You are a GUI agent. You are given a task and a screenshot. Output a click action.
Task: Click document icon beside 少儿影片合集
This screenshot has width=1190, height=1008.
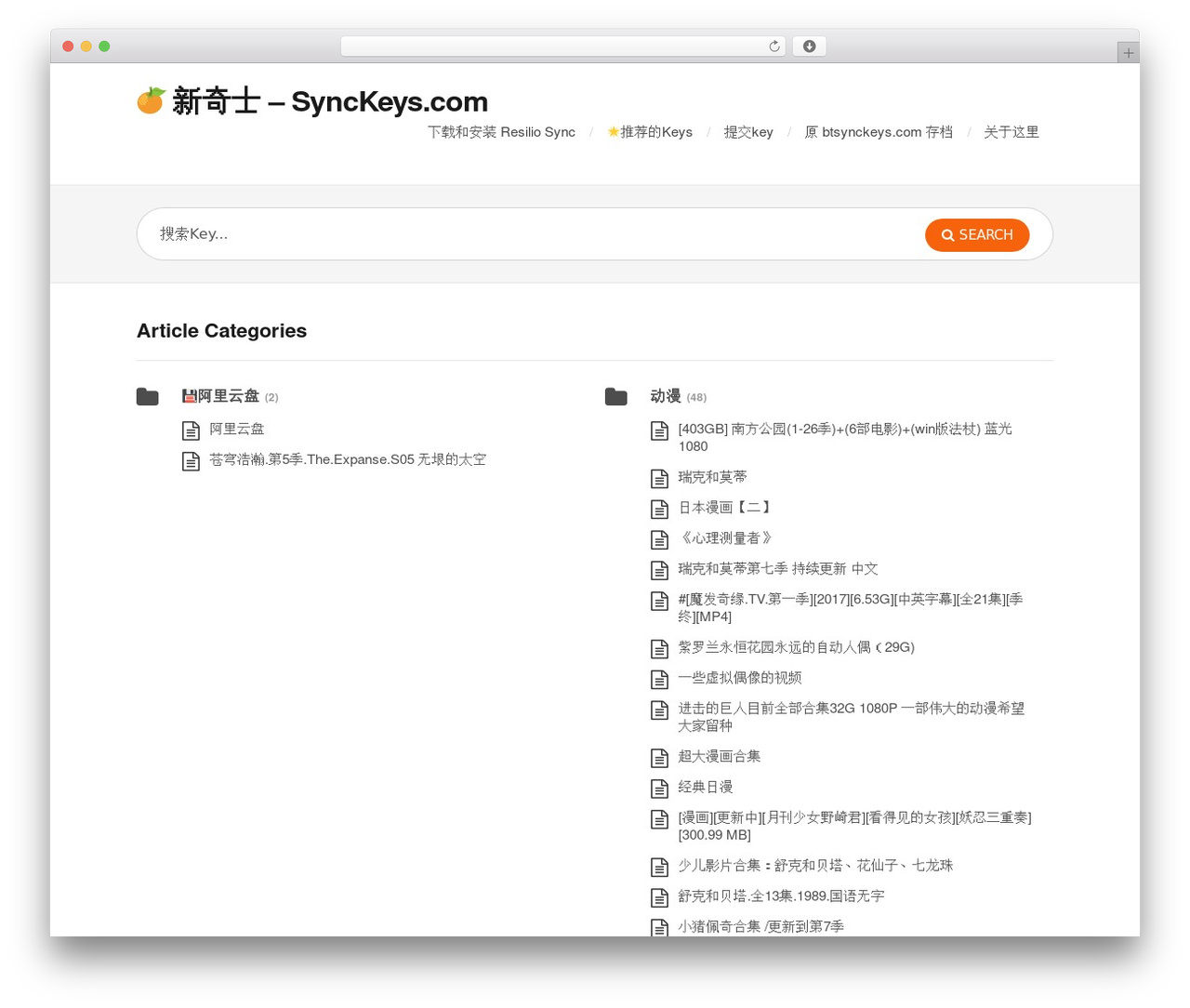[x=659, y=868]
